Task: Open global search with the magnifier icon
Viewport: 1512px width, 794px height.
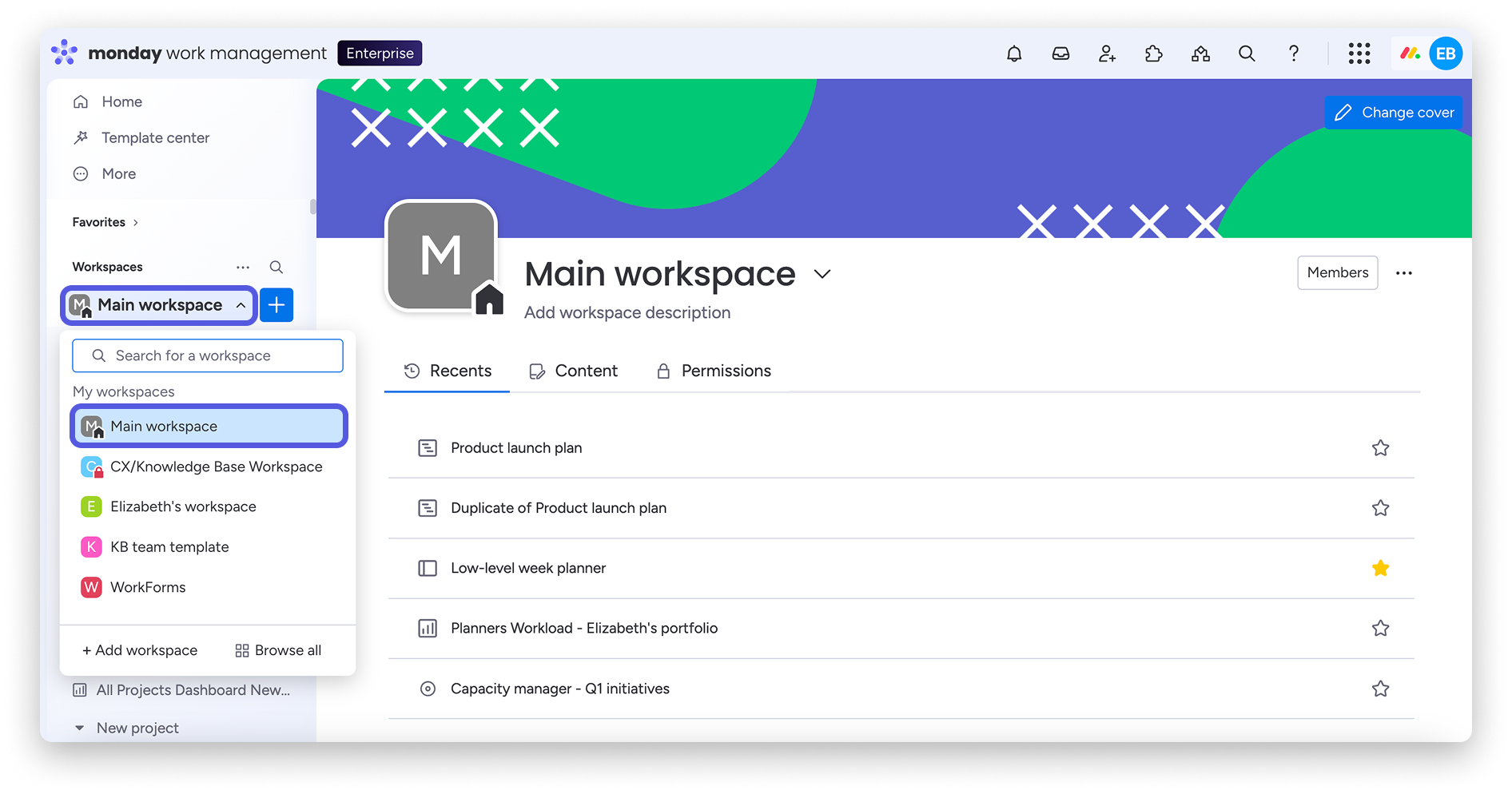Action: (1247, 53)
